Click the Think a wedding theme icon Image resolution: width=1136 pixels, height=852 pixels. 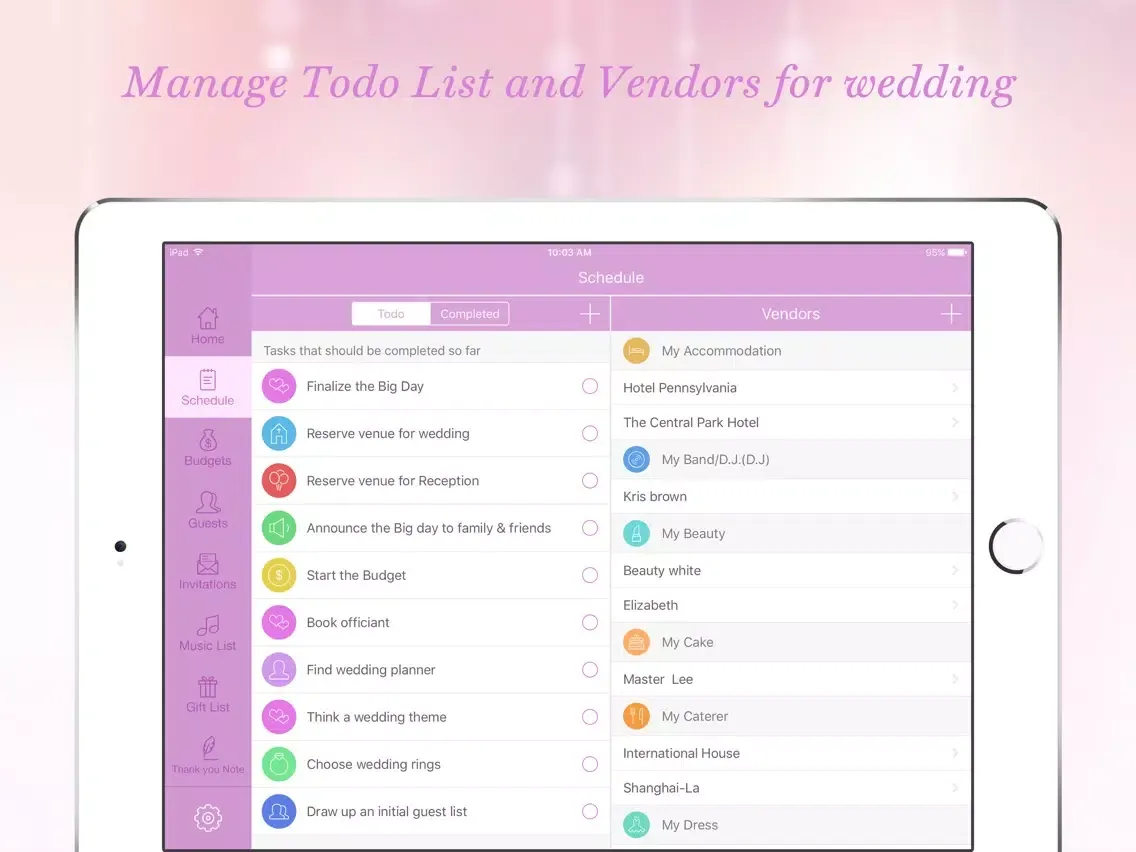[279, 717]
